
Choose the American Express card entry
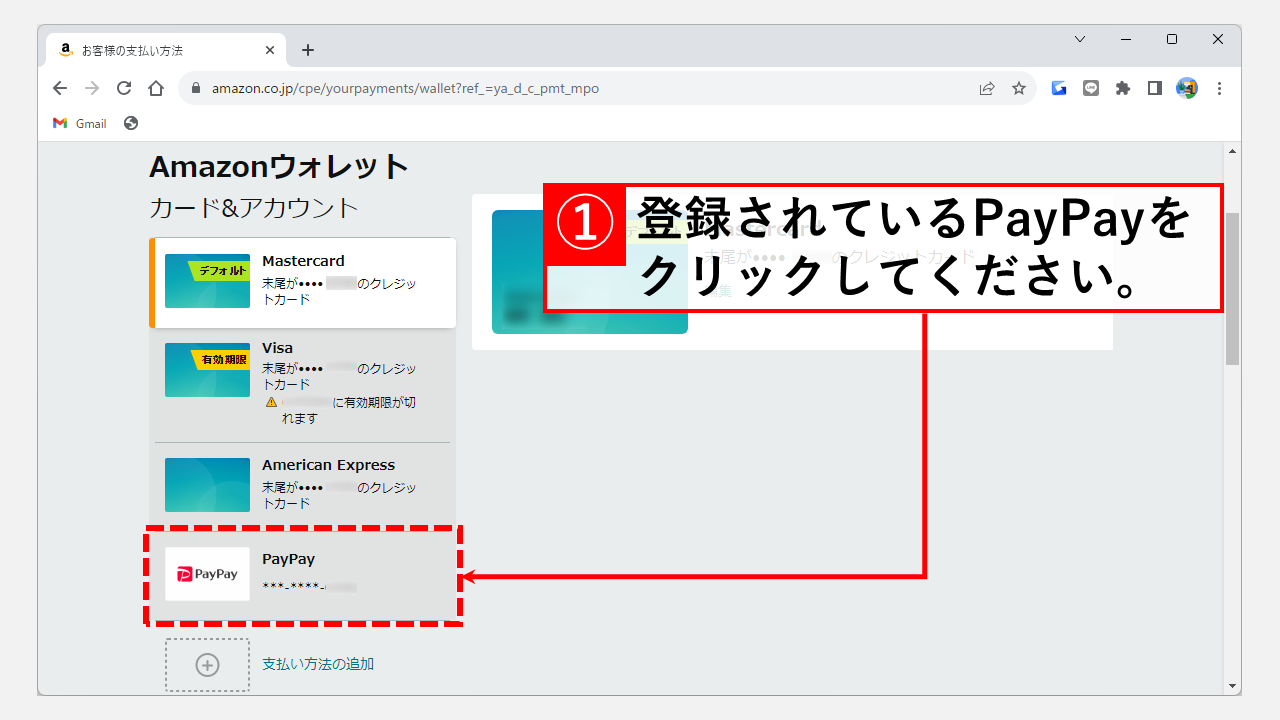[x=303, y=484]
